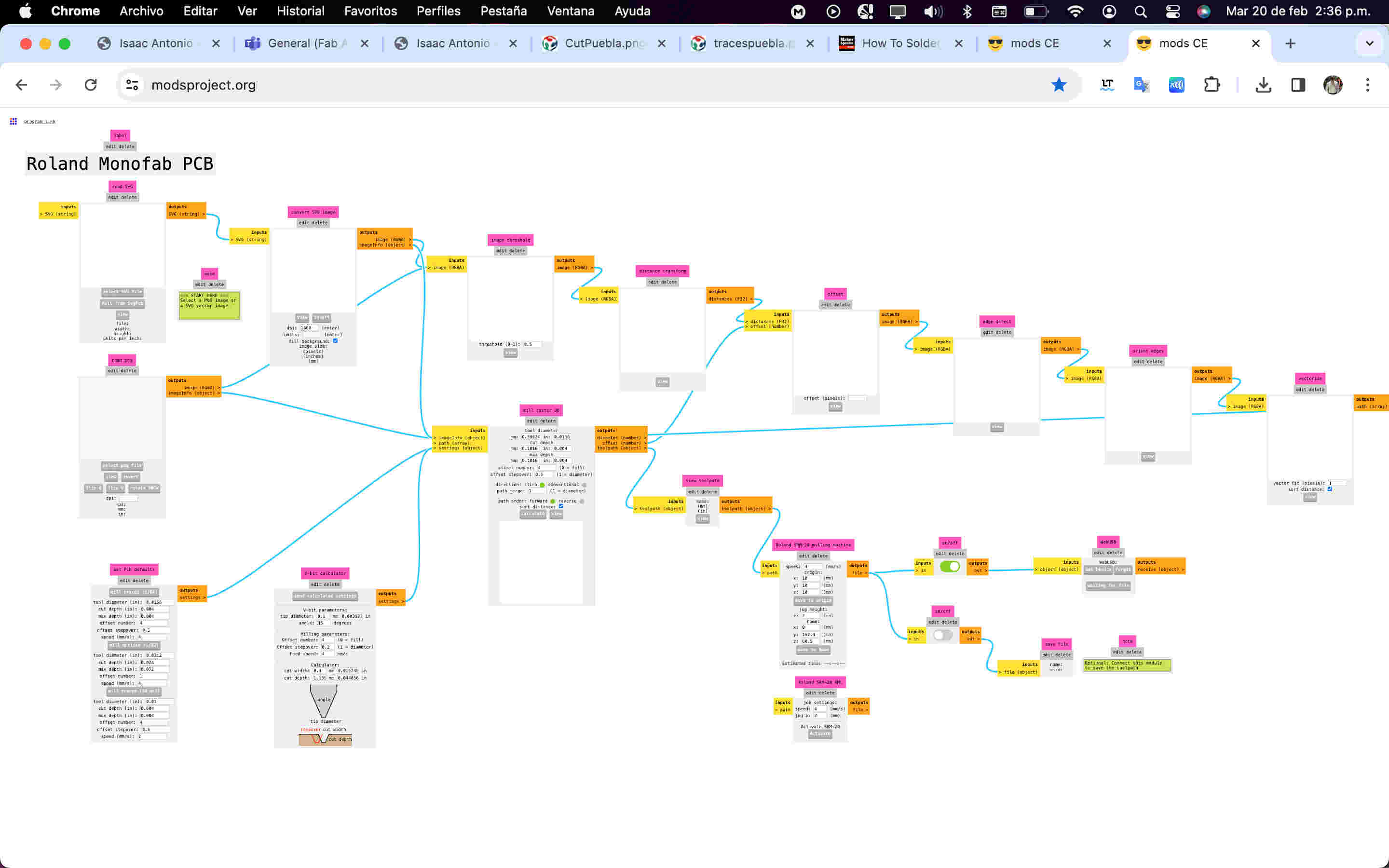Open battery status in menu bar
The width and height of the screenshot is (1389, 868).
pyautogui.click(x=1036, y=11)
